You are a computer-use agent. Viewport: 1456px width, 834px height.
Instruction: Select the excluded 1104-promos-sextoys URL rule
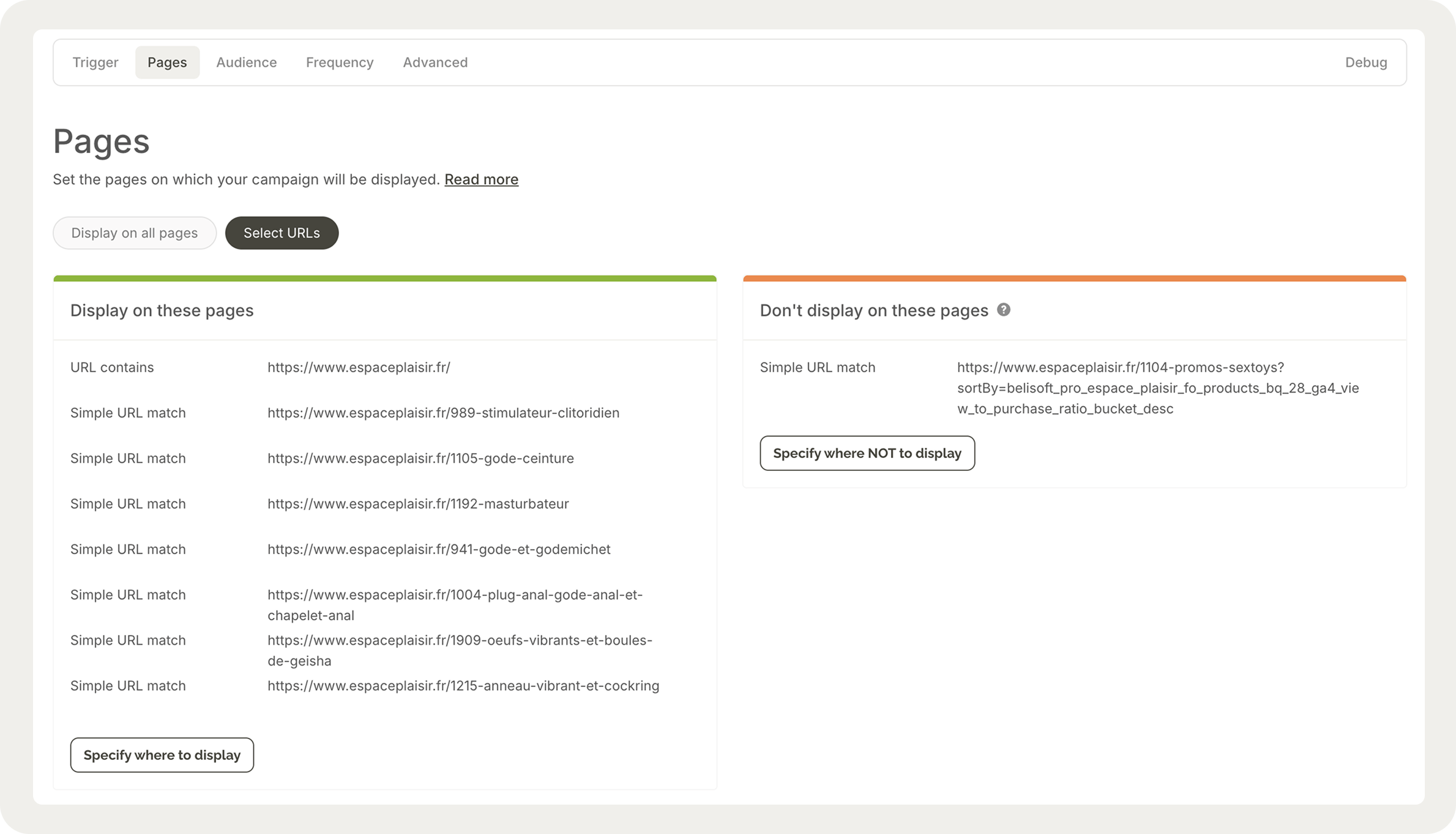tap(1157, 388)
